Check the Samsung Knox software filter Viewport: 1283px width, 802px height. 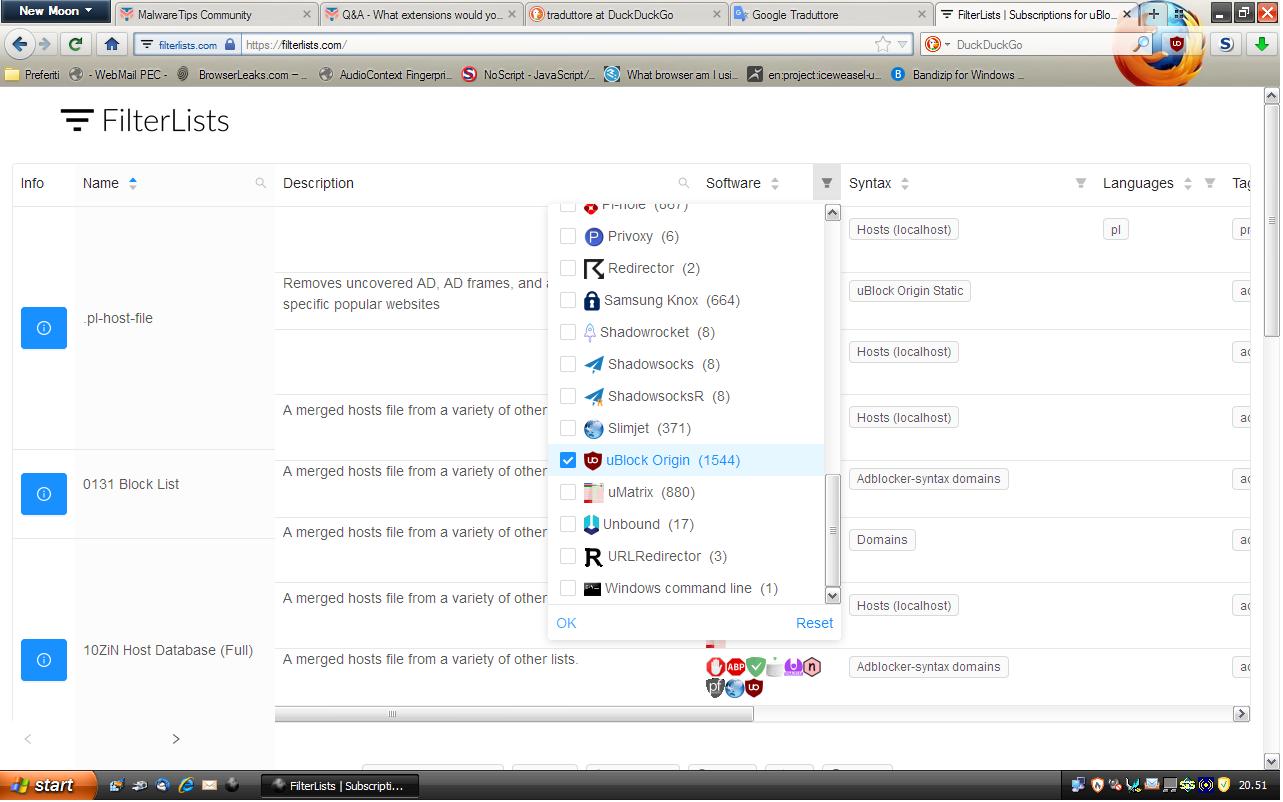point(568,300)
